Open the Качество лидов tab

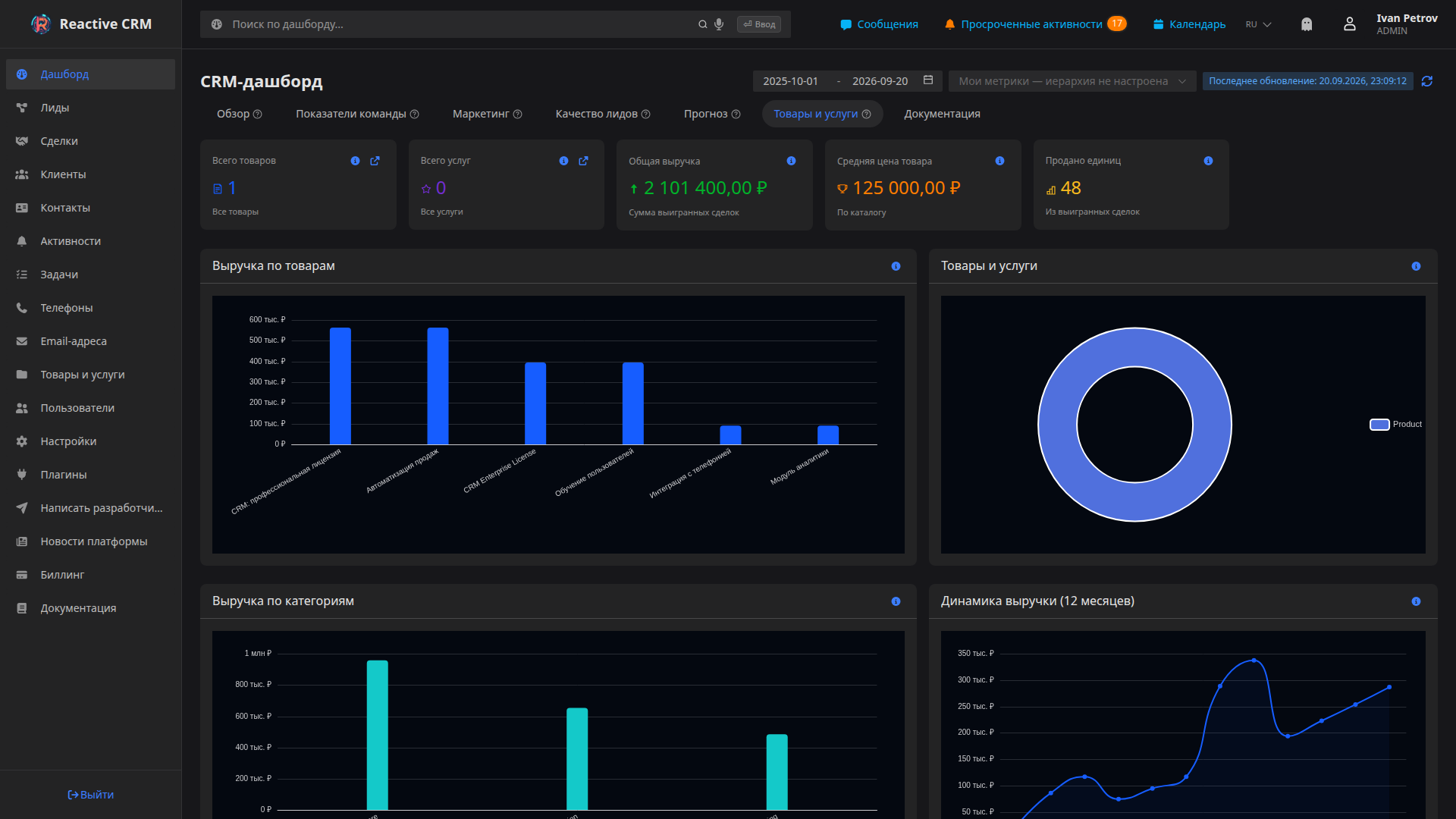click(603, 114)
